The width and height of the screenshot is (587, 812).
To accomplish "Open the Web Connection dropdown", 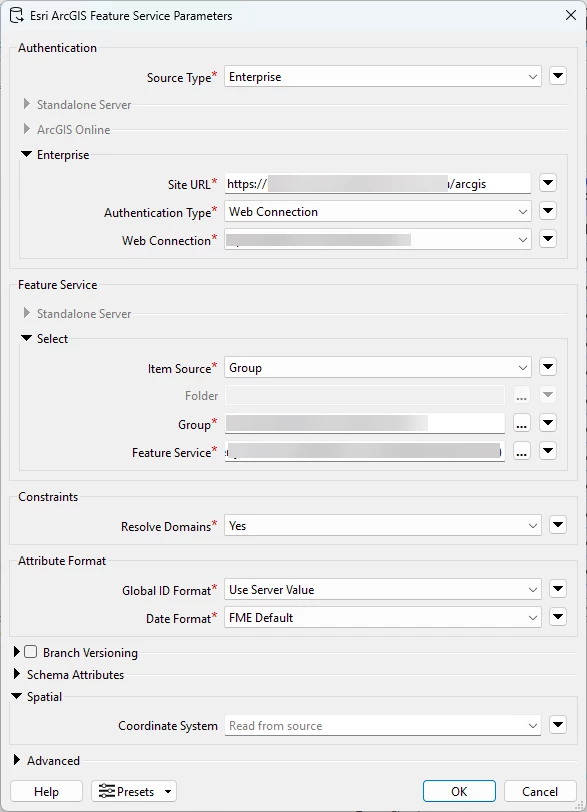I will tap(377, 240).
